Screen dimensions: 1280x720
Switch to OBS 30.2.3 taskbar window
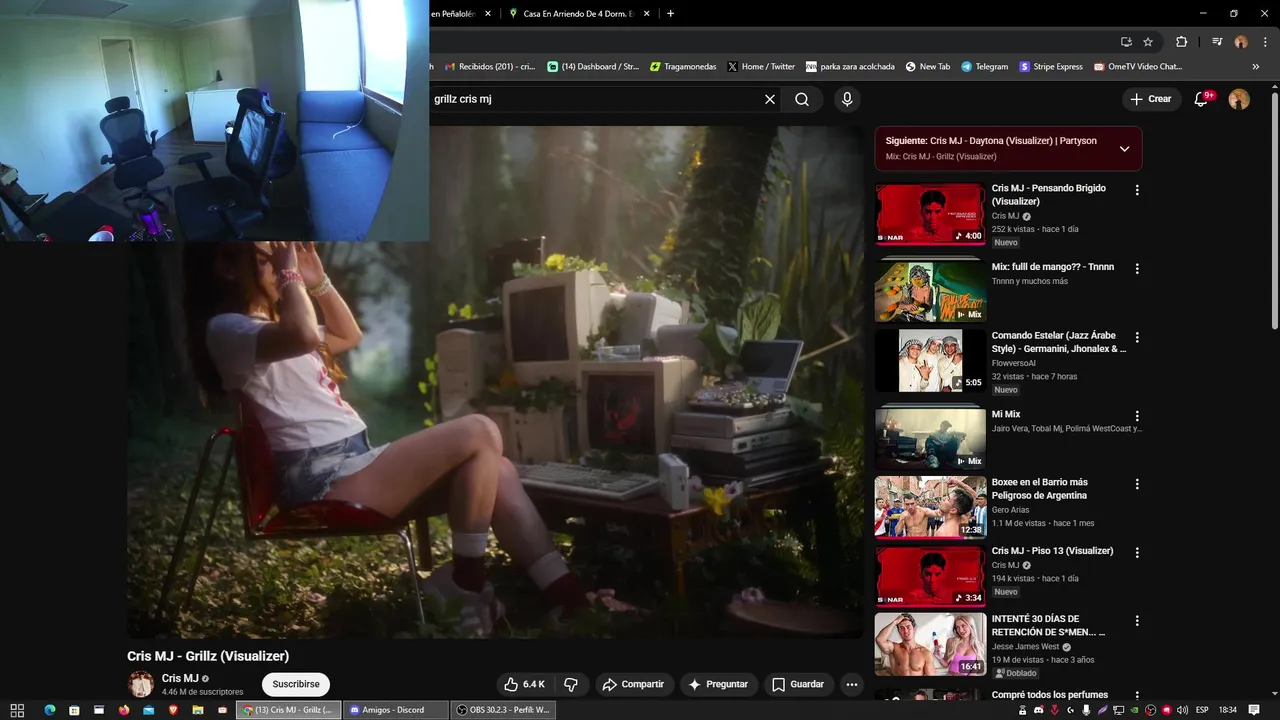tap(503, 710)
